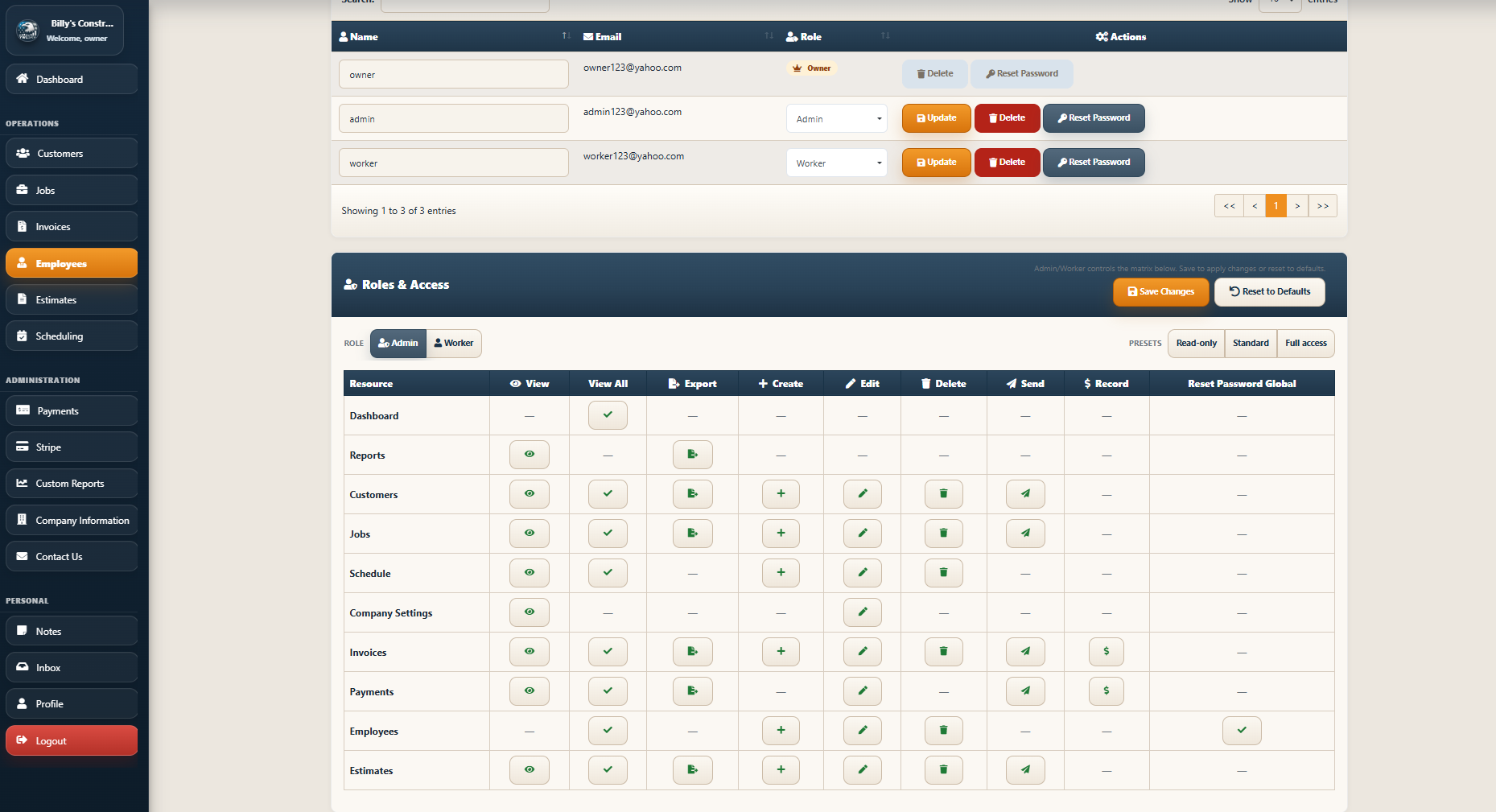Toggle the Record permission for Payments

point(1106,690)
